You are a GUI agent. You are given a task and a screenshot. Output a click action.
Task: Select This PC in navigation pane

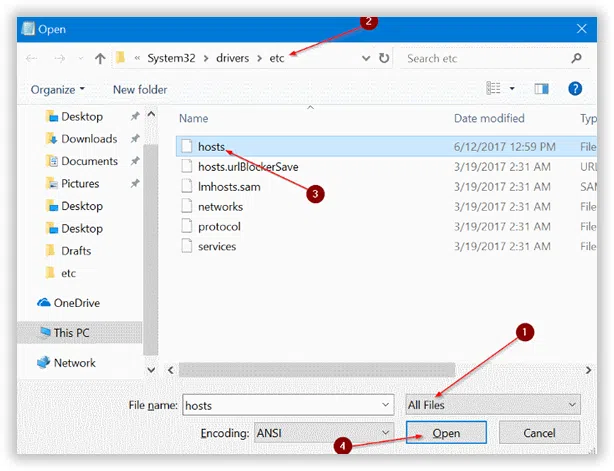[79, 333]
